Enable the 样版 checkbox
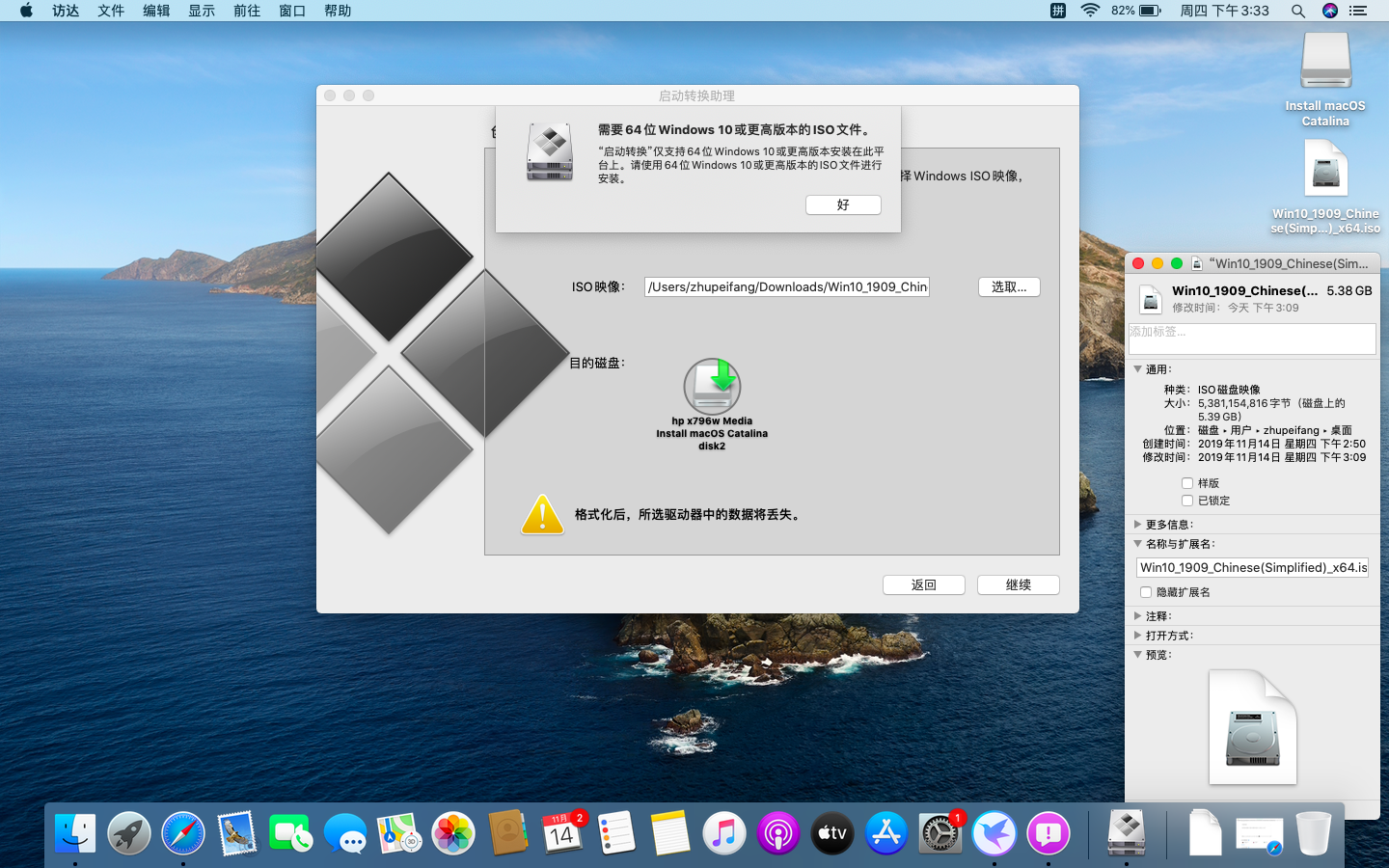1389x868 pixels. (x=1187, y=483)
